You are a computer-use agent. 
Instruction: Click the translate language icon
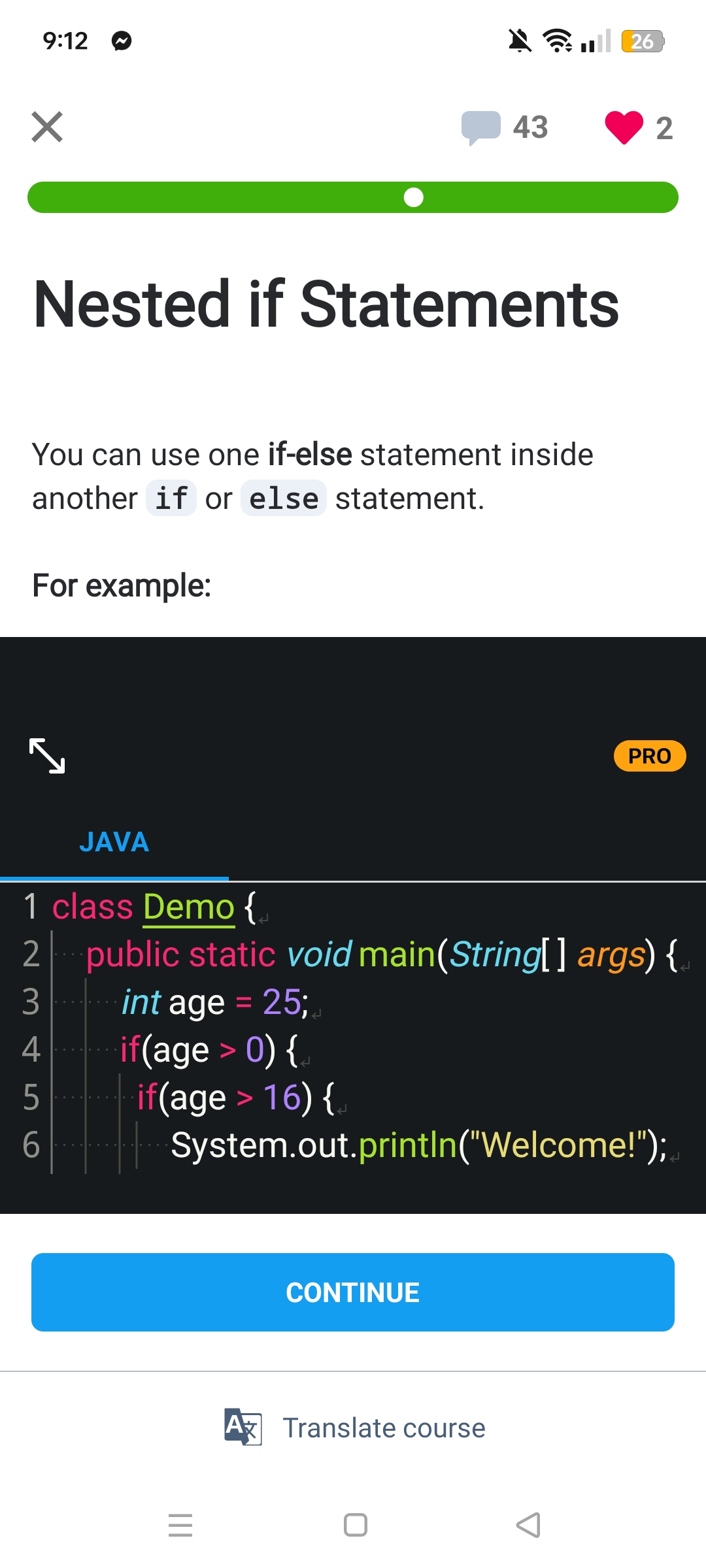pos(243,1427)
